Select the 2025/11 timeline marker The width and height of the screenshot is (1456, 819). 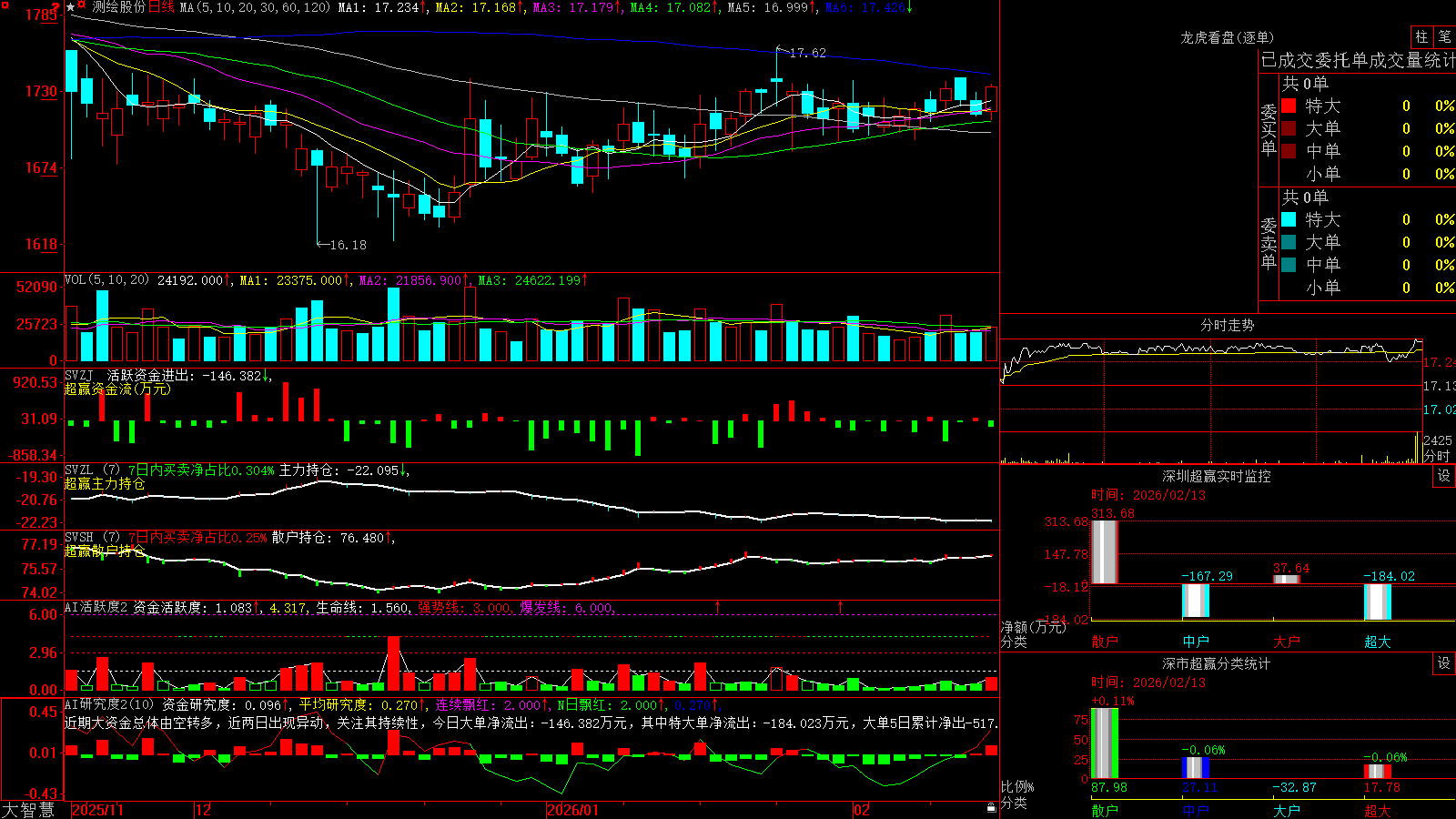tap(97, 810)
